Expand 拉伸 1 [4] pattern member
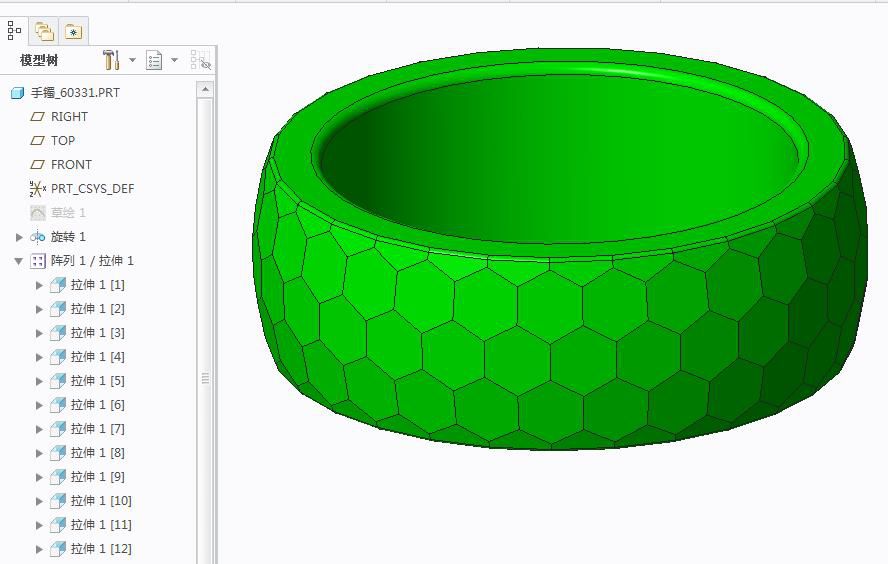This screenshot has height=564, width=888. click(x=39, y=357)
